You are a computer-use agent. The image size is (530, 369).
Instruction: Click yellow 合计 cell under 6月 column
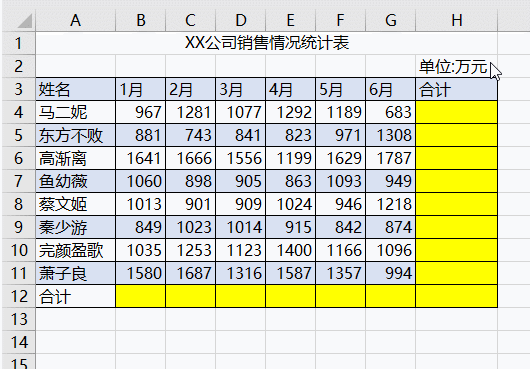pos(390,296)
